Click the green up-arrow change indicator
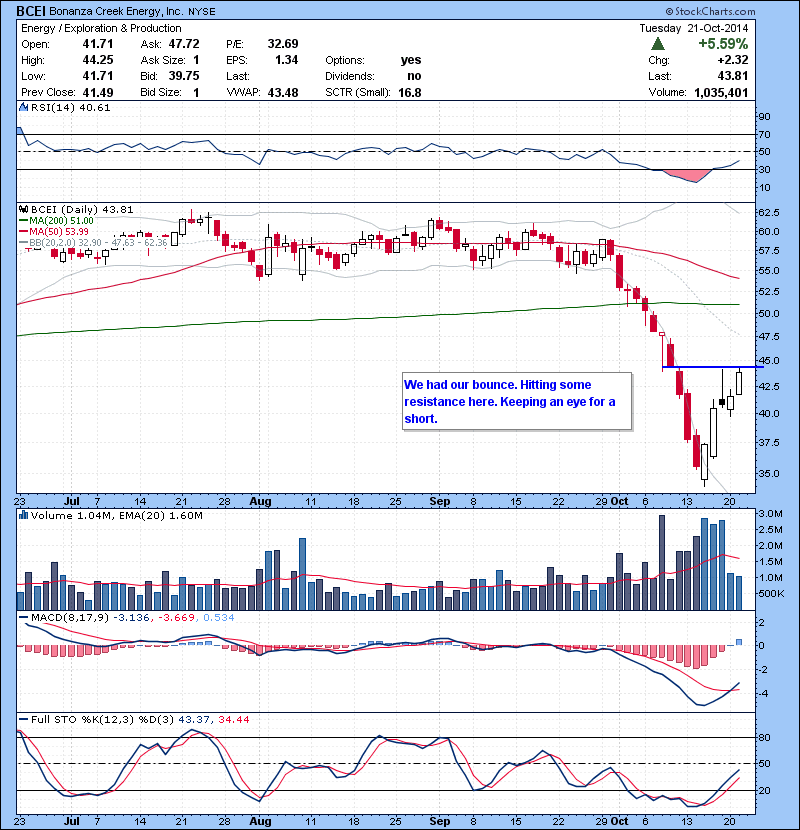This screenshot has height=830, width=800. [x=658, y=43]
